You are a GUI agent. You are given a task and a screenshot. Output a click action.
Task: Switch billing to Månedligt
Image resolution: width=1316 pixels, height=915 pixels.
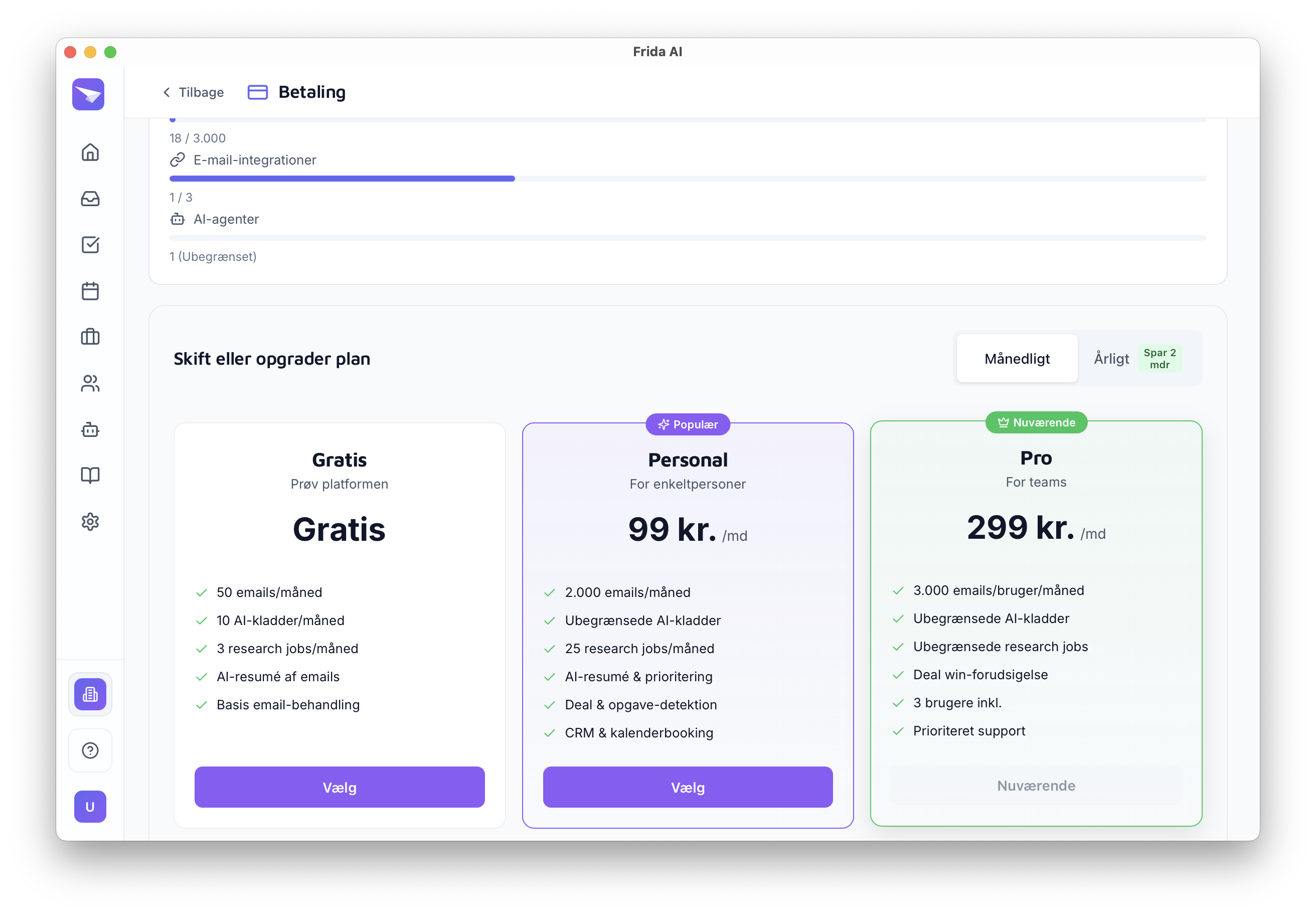(x=1017, y=359)
